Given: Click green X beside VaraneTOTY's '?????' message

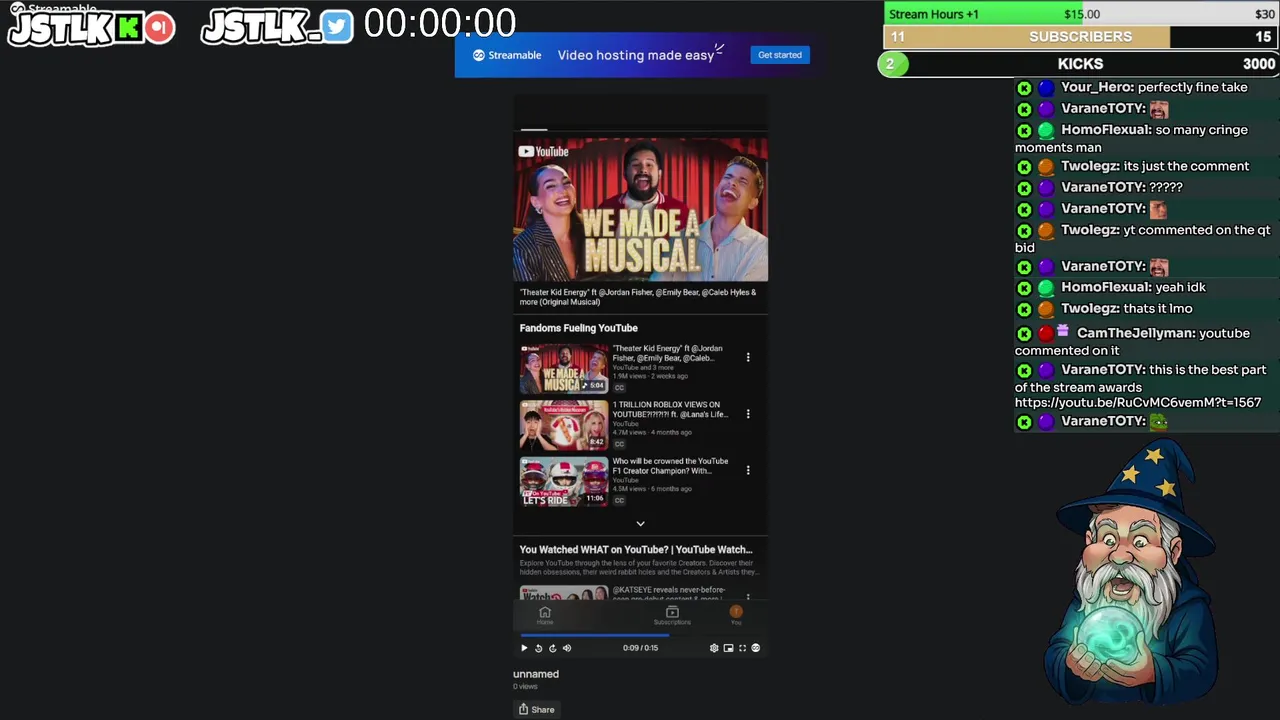Looking at the screenshot, I should tap(1024, 188).
